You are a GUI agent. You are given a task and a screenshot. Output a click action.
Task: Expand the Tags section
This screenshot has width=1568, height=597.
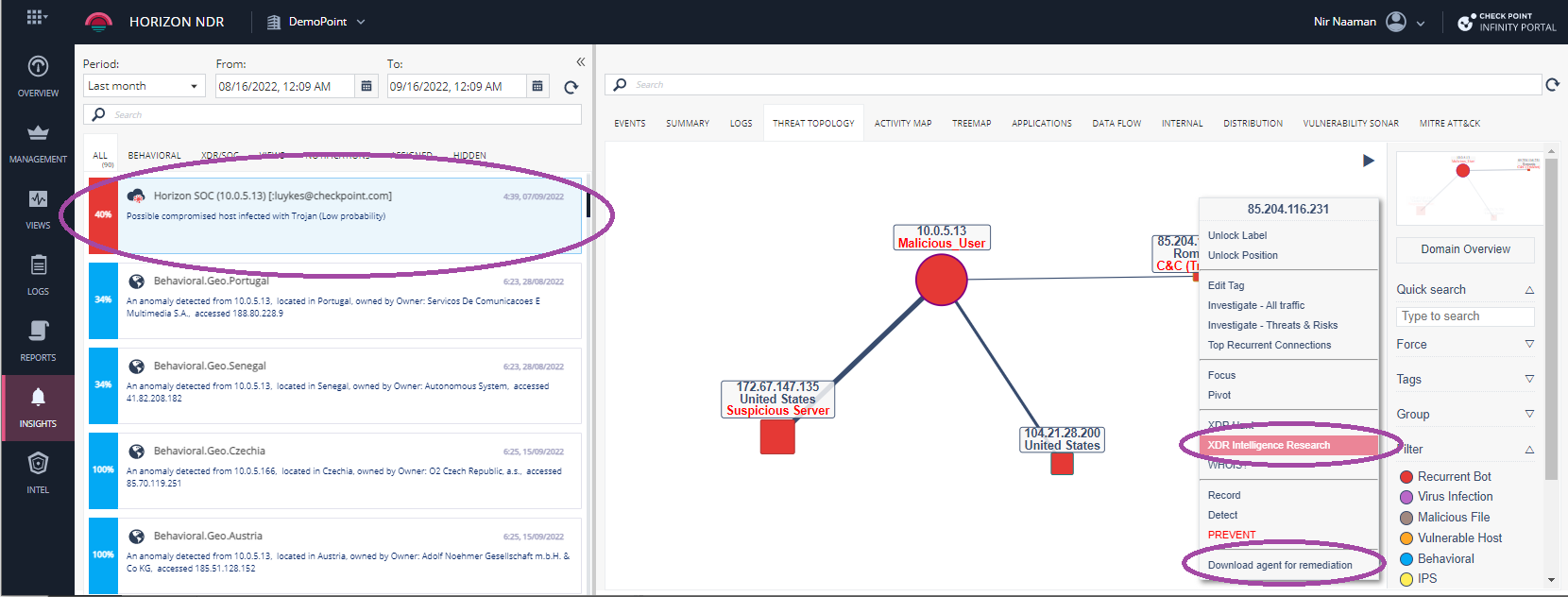click(1528, 380)
